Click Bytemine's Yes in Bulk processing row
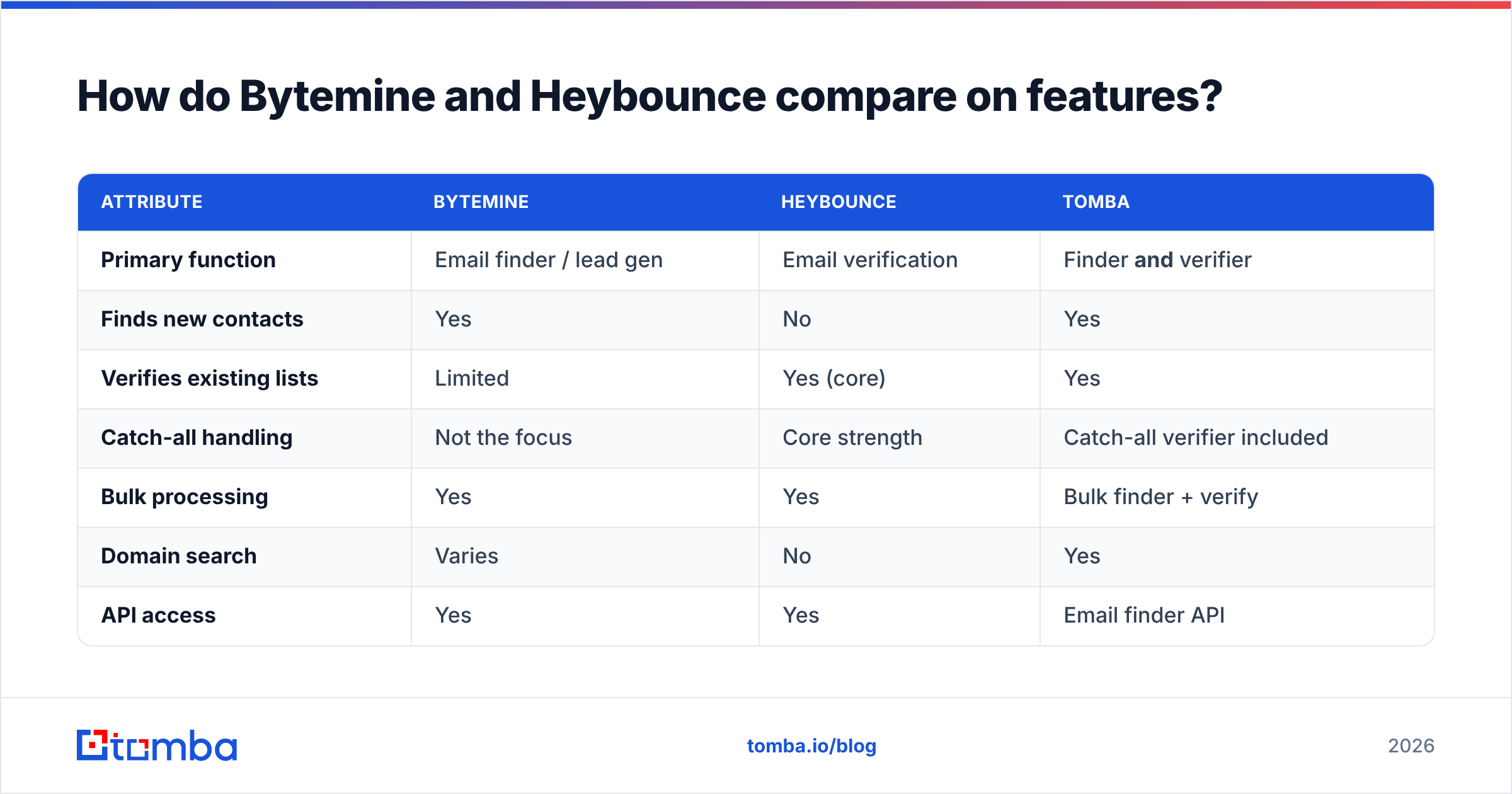The height and width of the screenshot is (794, 1512). click(x=453, y=497)
